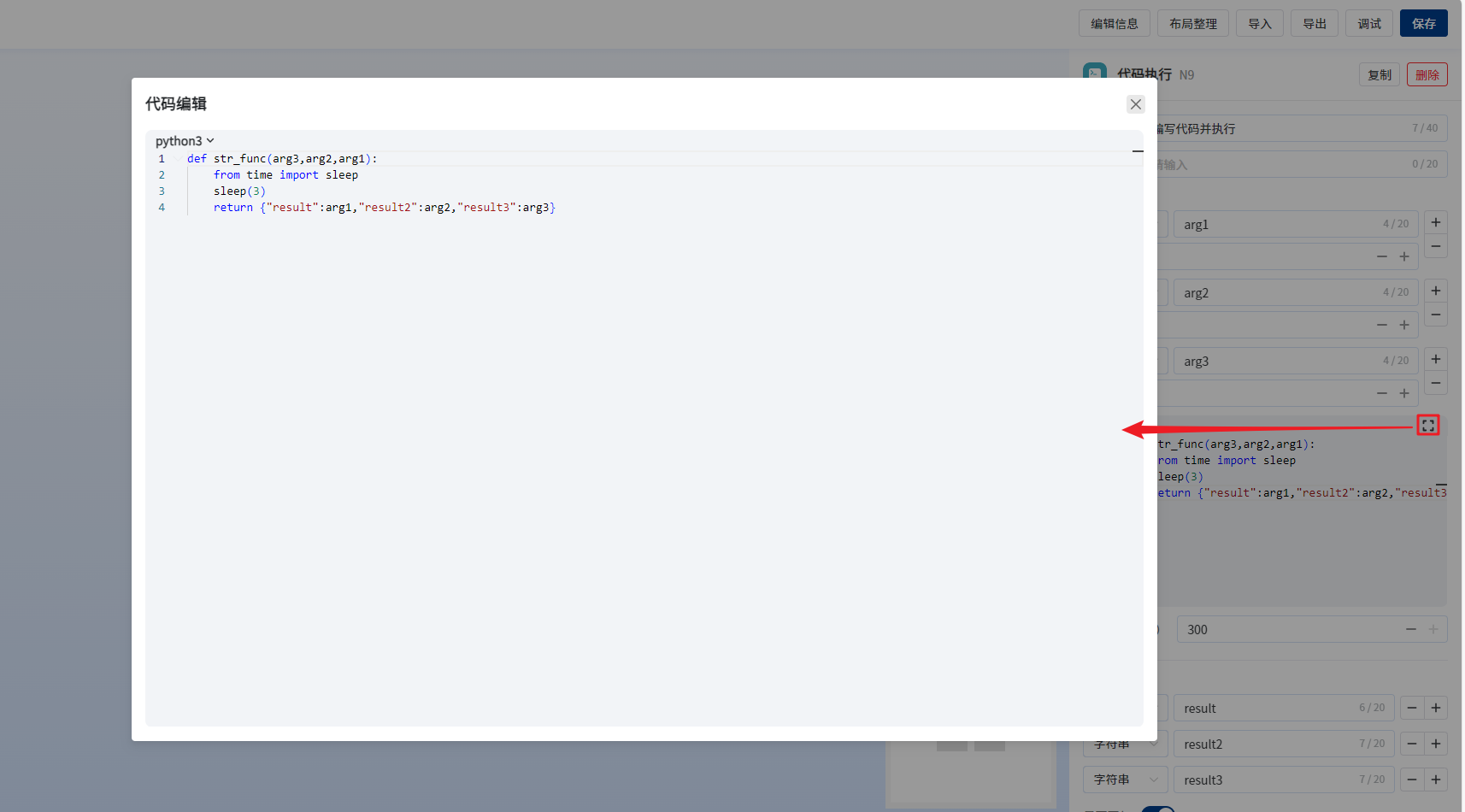
Task: Toggle the switch below result3 row
Action: 1157,808
